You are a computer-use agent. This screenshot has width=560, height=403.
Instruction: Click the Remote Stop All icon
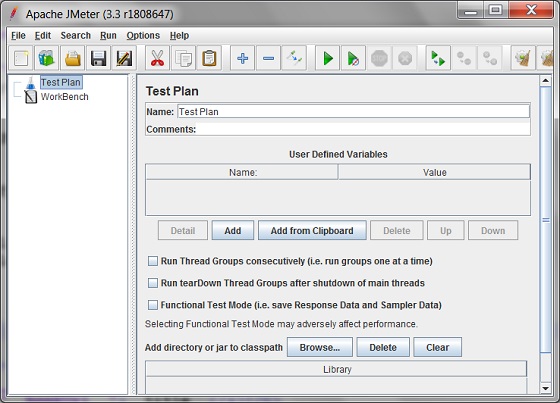pyautogui.click(x=464, y=58)
